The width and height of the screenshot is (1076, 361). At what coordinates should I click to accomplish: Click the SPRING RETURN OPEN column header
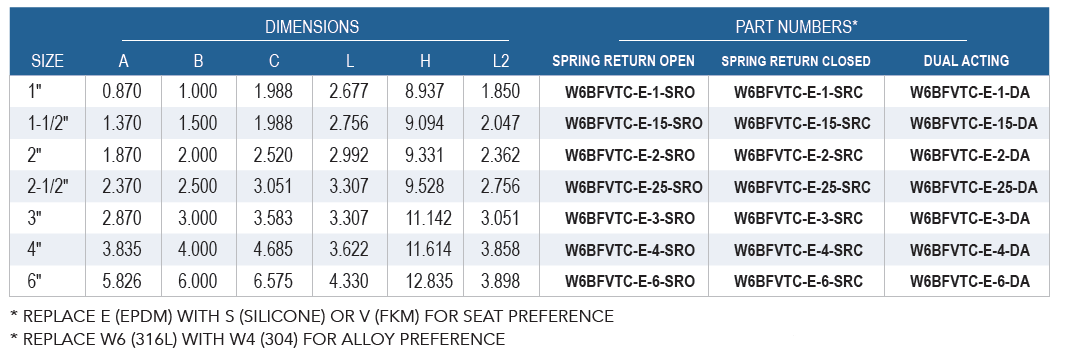624,61
